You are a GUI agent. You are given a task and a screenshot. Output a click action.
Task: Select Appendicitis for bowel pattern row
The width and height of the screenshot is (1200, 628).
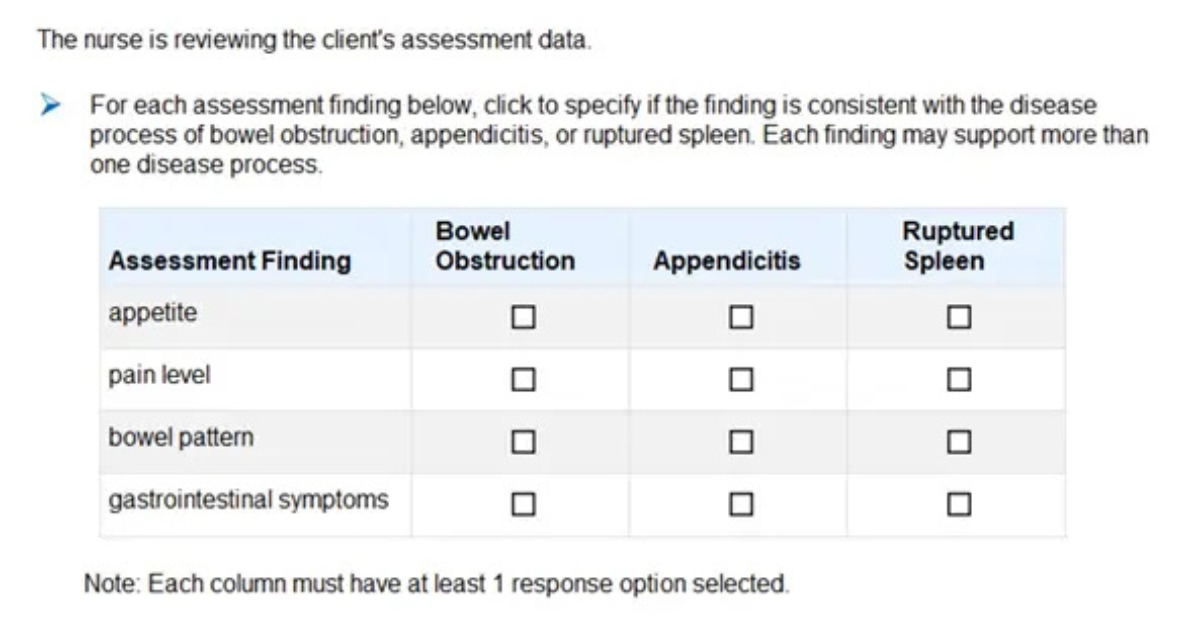pyautogui.click(x=740, y=441)
